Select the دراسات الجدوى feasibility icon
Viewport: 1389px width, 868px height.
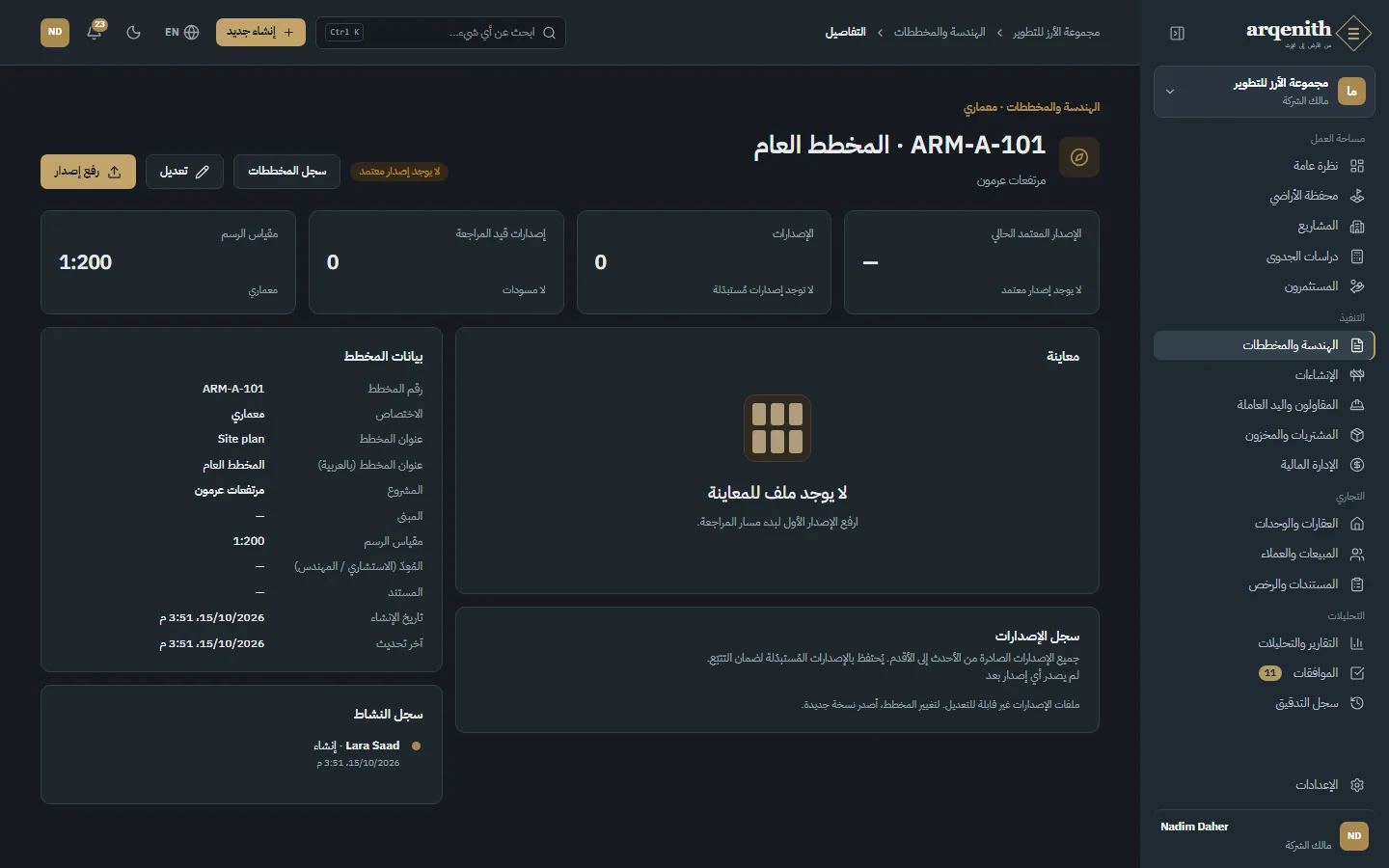1357,257
